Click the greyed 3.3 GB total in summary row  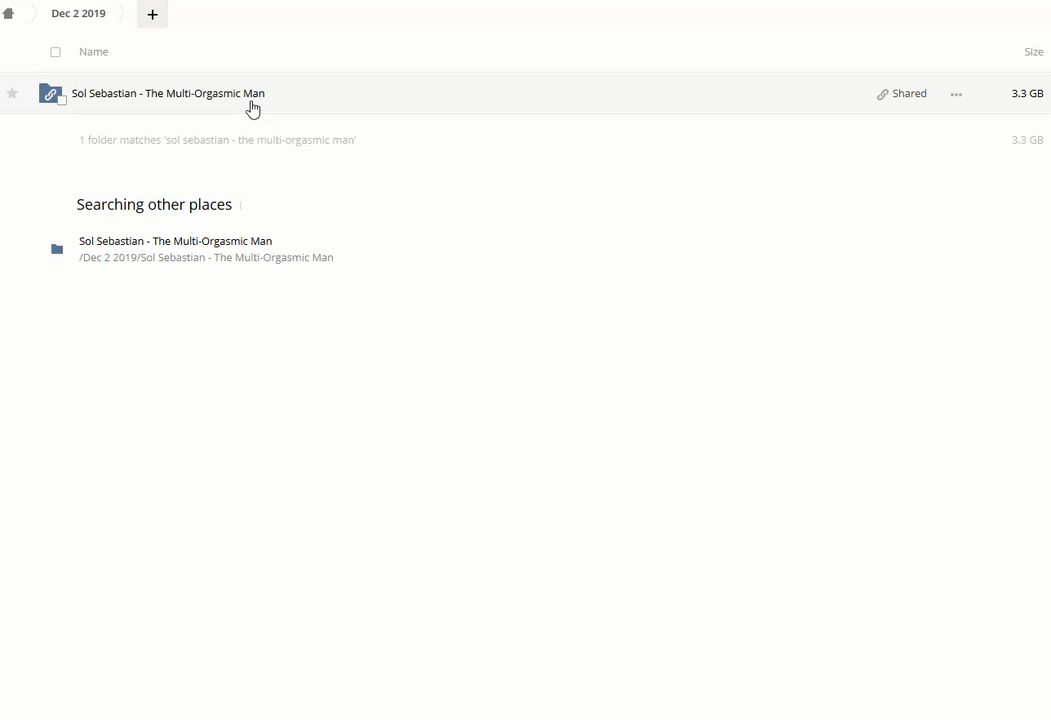point(1026,140)
